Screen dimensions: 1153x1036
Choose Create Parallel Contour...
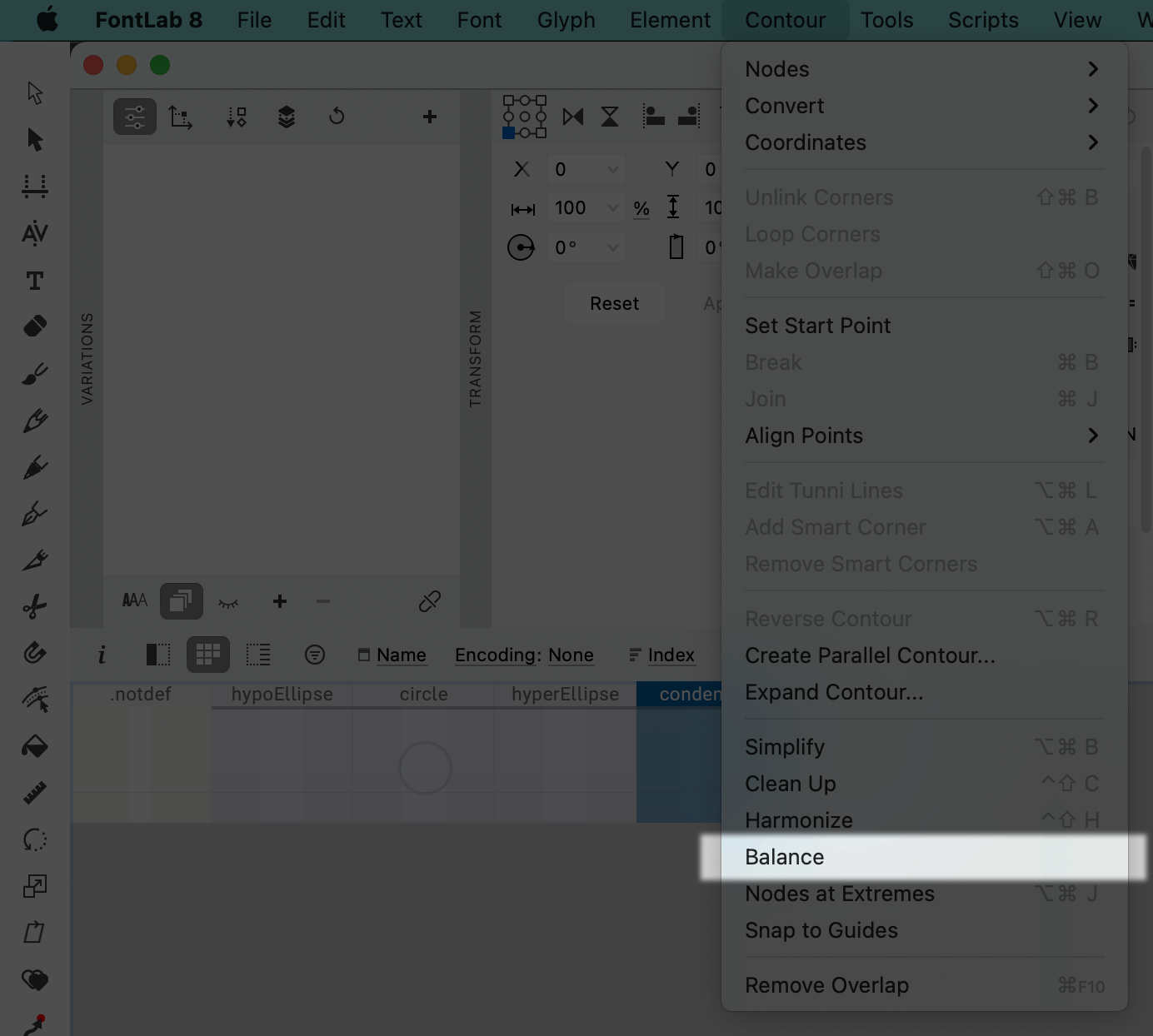925,655
